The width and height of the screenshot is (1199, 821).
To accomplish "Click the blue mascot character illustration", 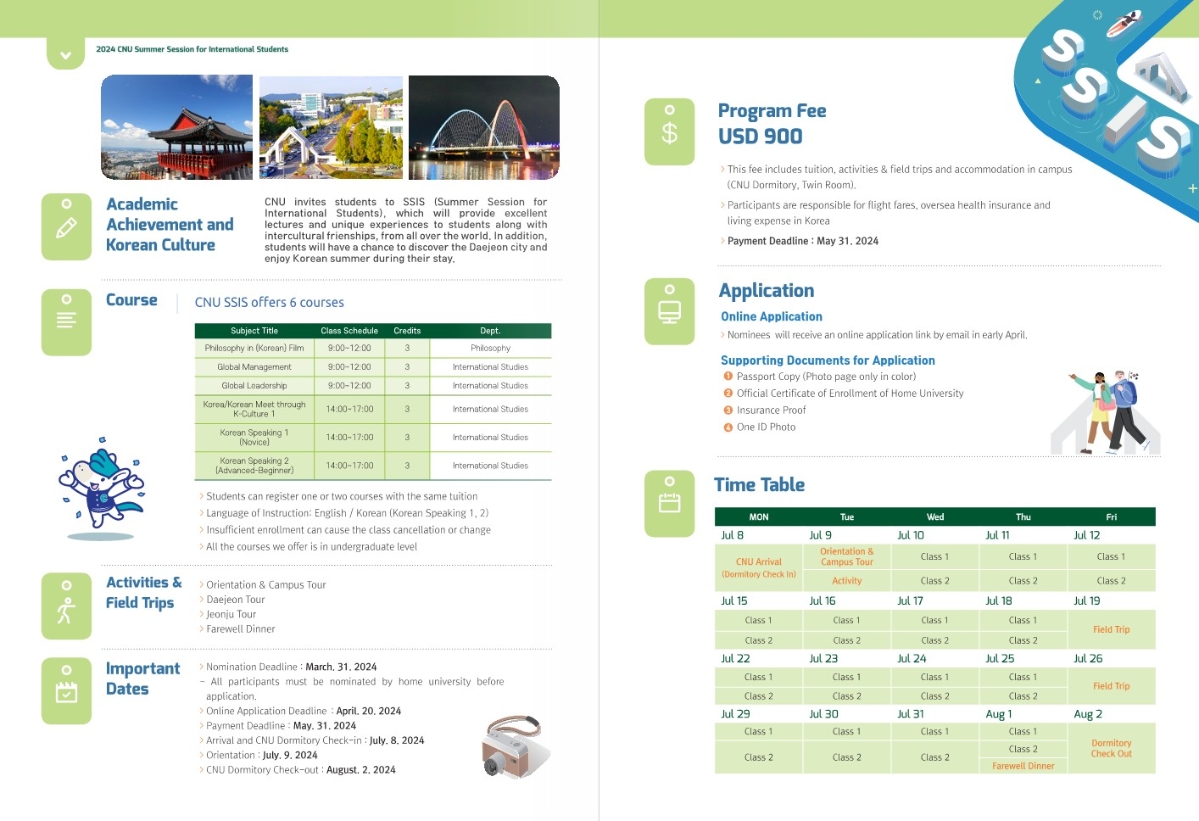I will (x=101, y=488).
